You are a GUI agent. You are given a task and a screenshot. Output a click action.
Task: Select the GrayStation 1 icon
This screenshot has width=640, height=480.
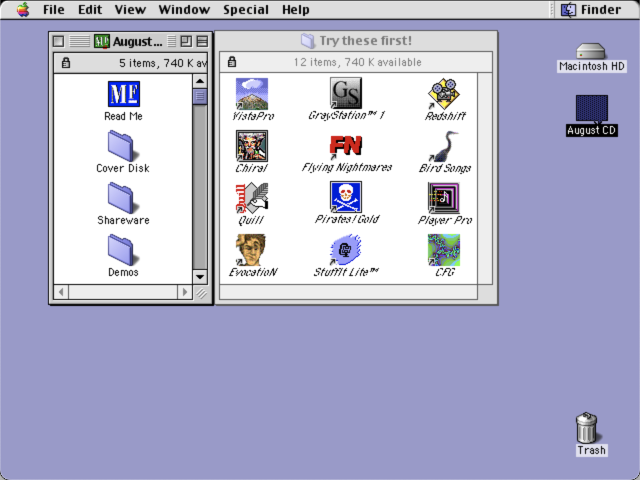(x=346, y=93)
